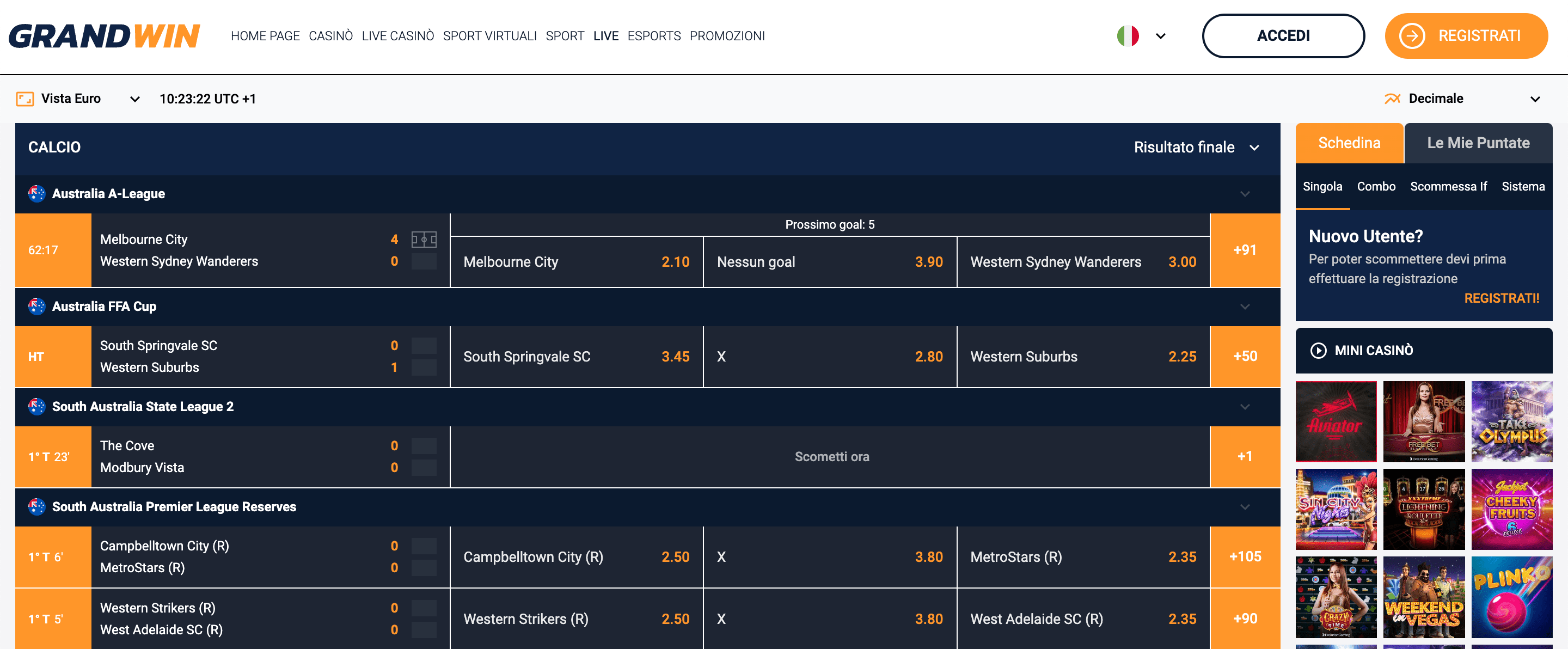Viewport: 1568px width, 649px height.
Task: Show +91 more markets for Melbourne City
Action: coord(1245,250)
